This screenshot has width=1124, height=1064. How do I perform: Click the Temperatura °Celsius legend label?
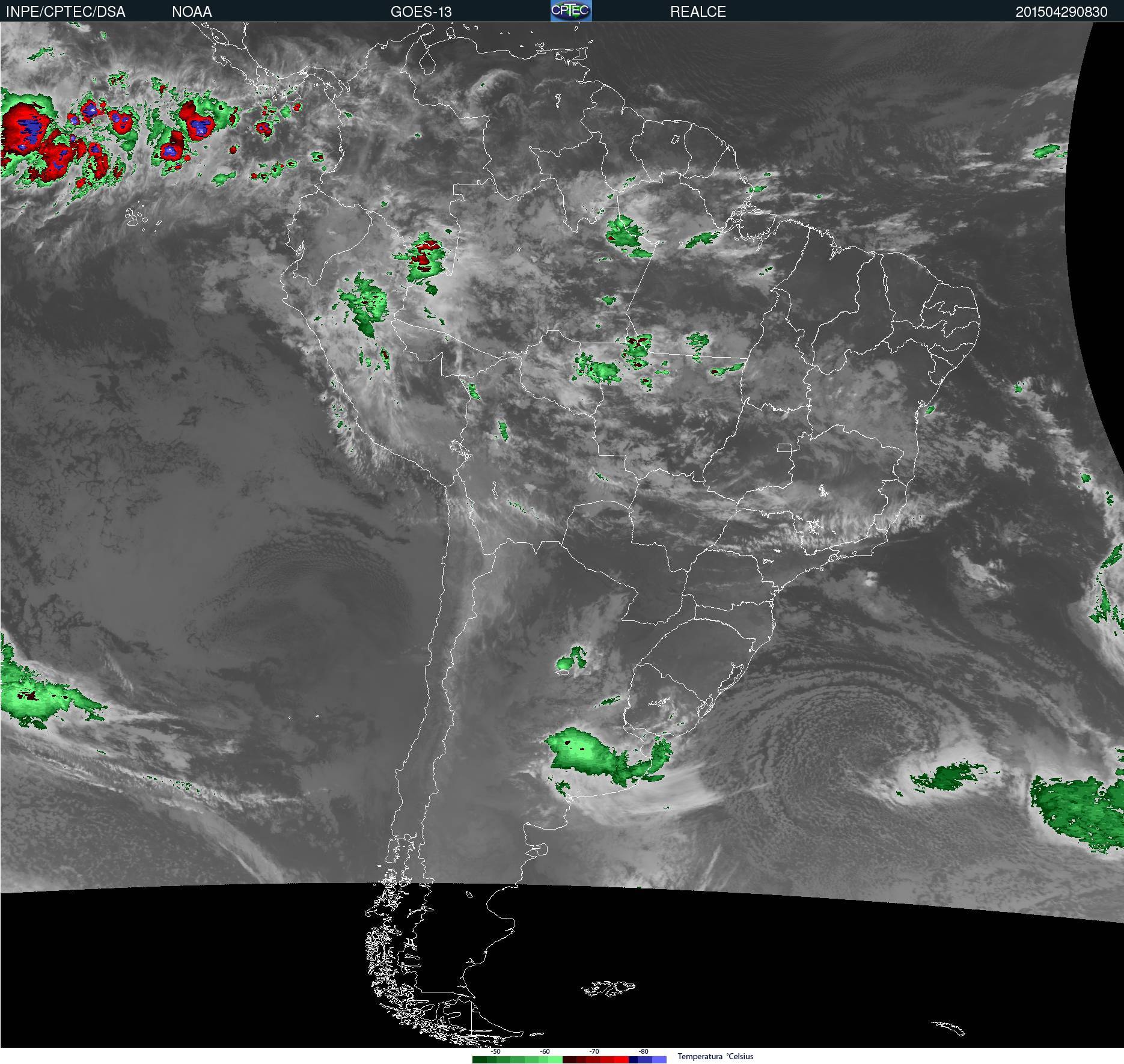coord(715,1056)
